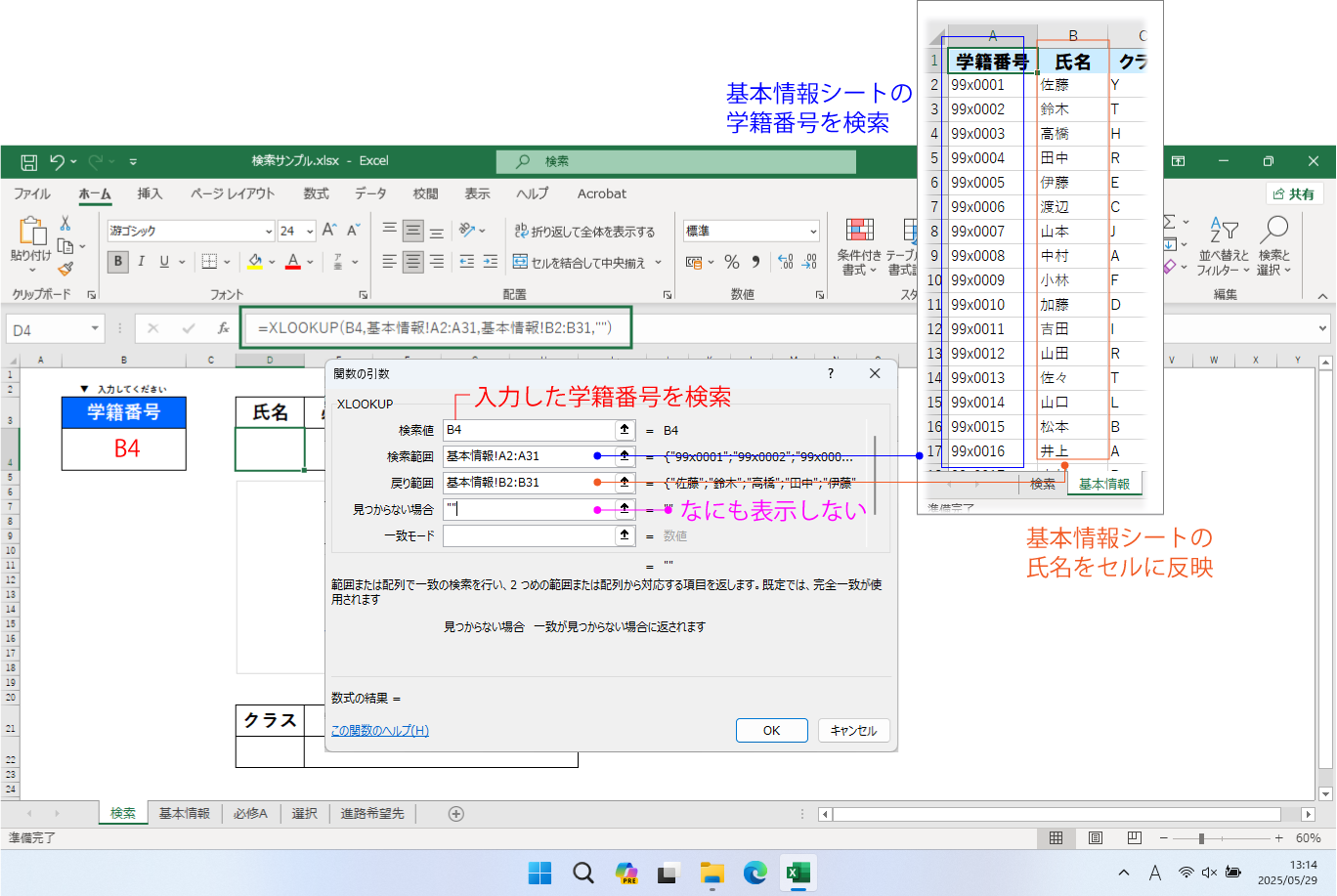Image resolution: width=1337 pixels, height=896 pixels.
Task: Open the font name dropdown 游ゴシック
Action: 269,232
